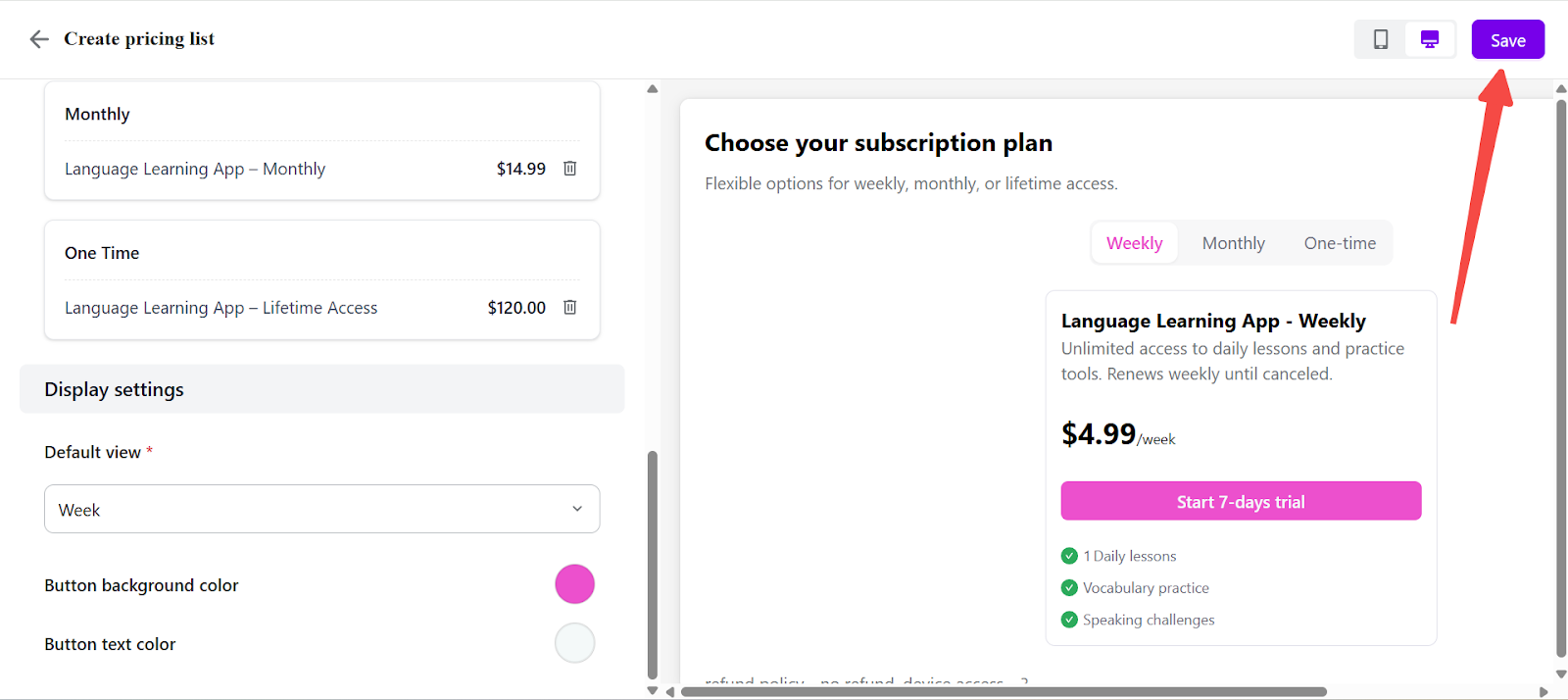This screenshot has width=1568, height=700.
Task: Switch to mobile preview icon
Action: coord(1381,39)
